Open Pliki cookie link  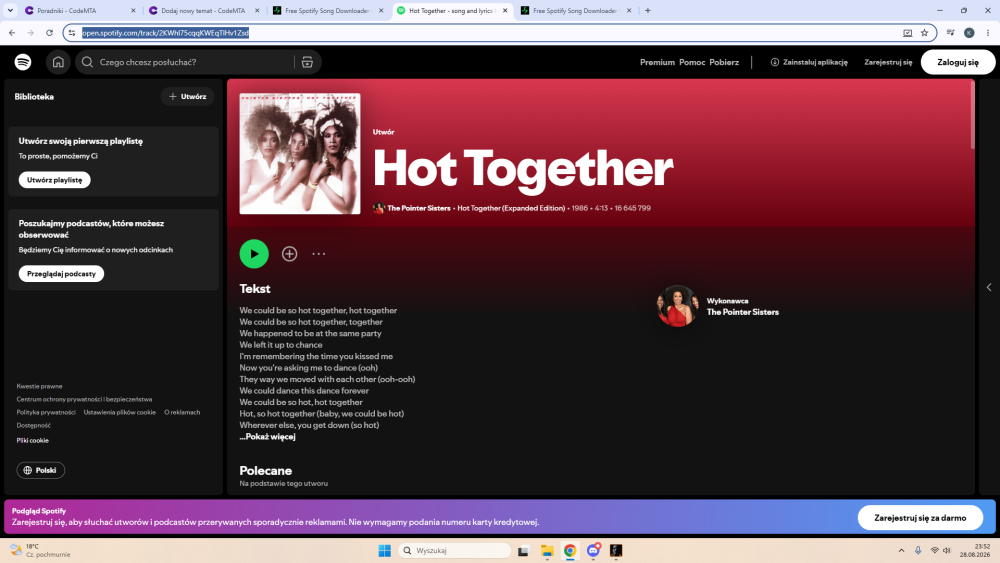[33, 440]
